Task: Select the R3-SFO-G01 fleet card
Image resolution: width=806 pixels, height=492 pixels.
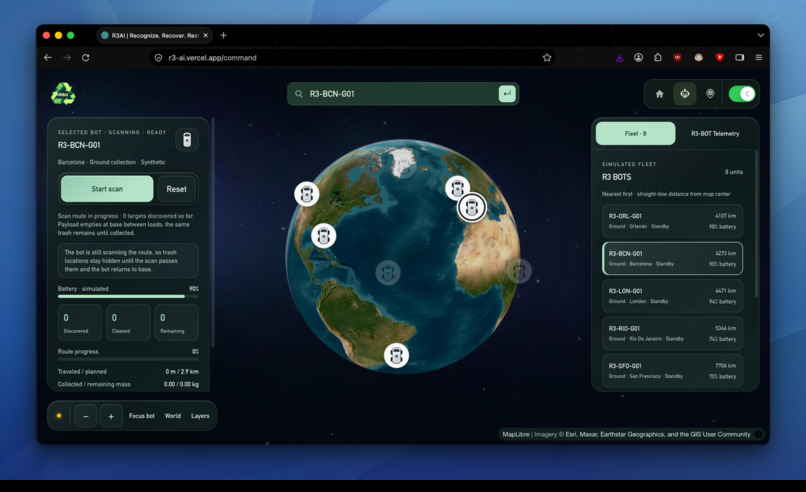Action: [672, 371]
